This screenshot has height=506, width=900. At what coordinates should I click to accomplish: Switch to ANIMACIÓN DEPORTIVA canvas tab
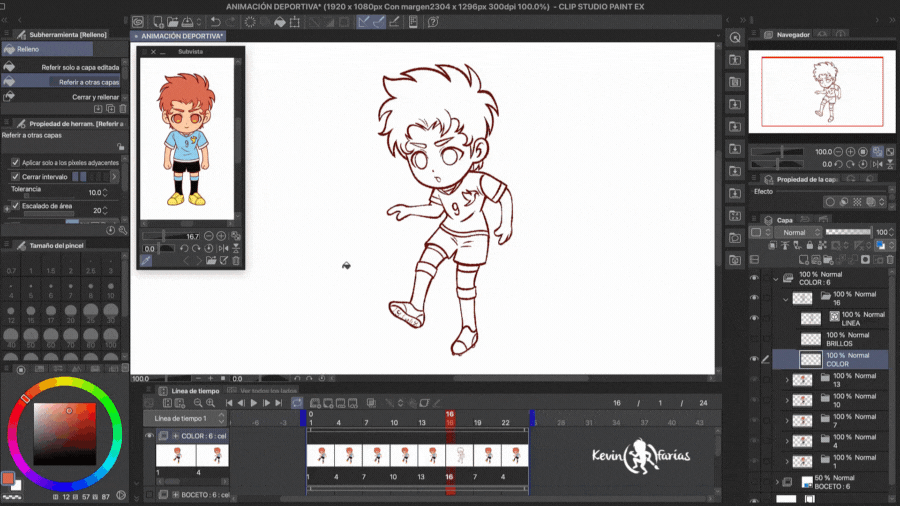(x=179, y=36)
